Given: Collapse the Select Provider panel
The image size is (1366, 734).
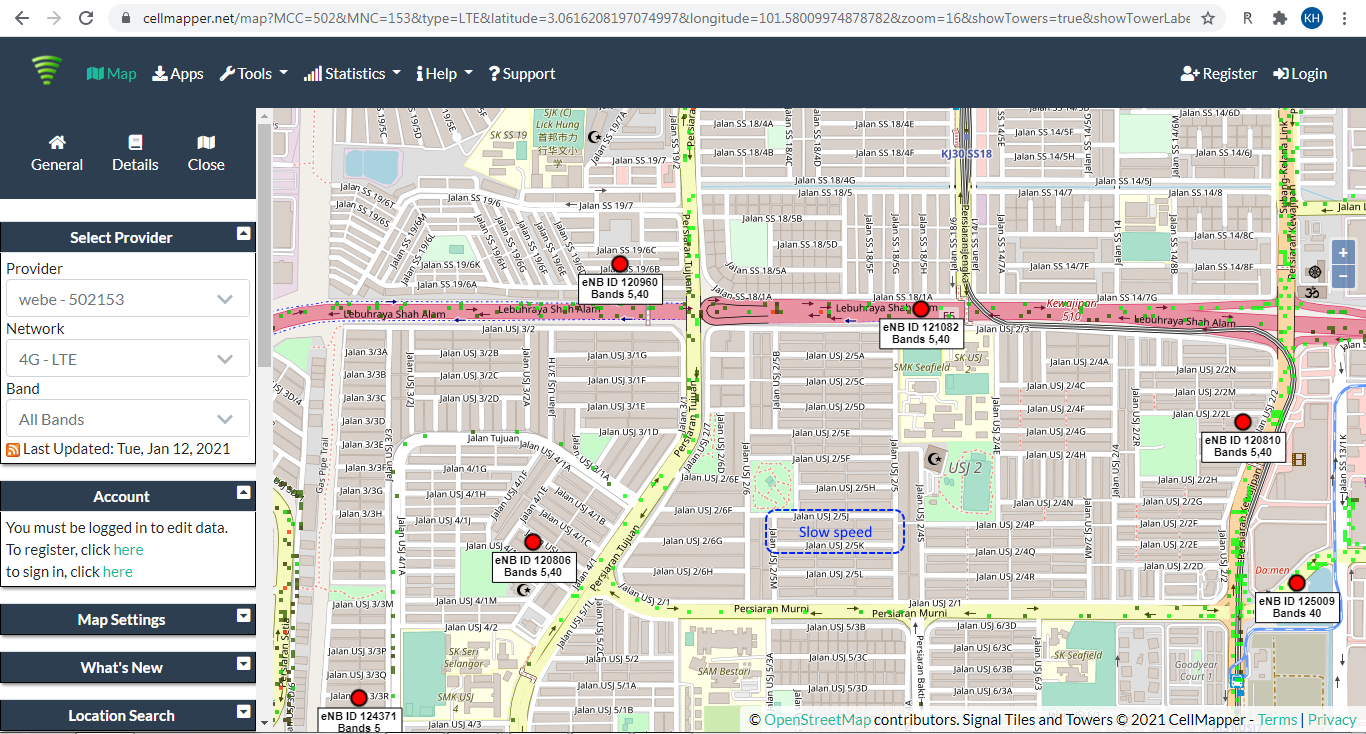Looking at the screenshot, I should (x=243, y=233).
